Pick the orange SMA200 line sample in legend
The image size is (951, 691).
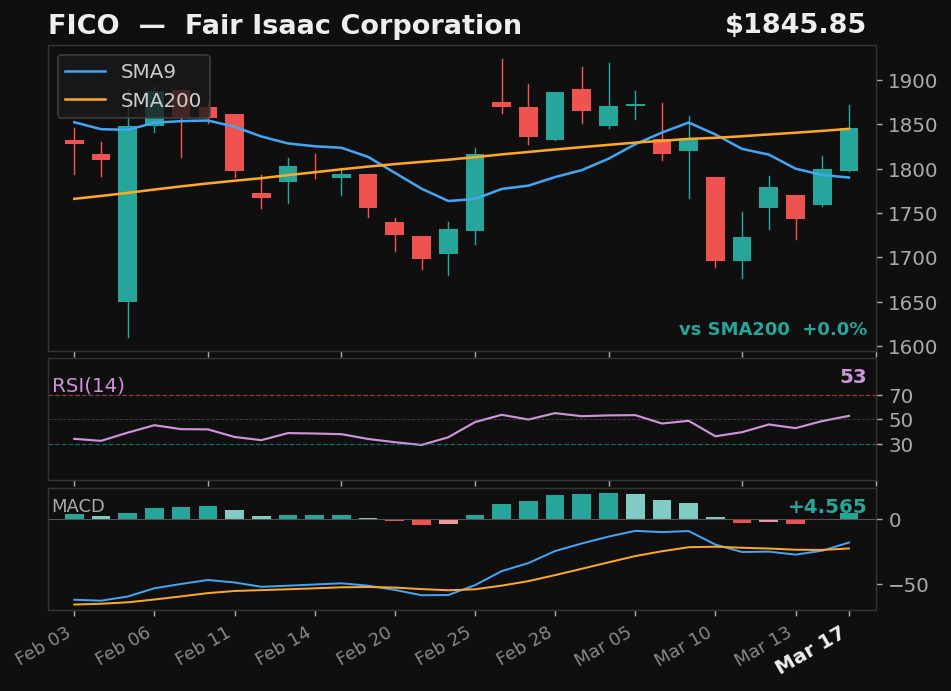[x=86, y=100]
